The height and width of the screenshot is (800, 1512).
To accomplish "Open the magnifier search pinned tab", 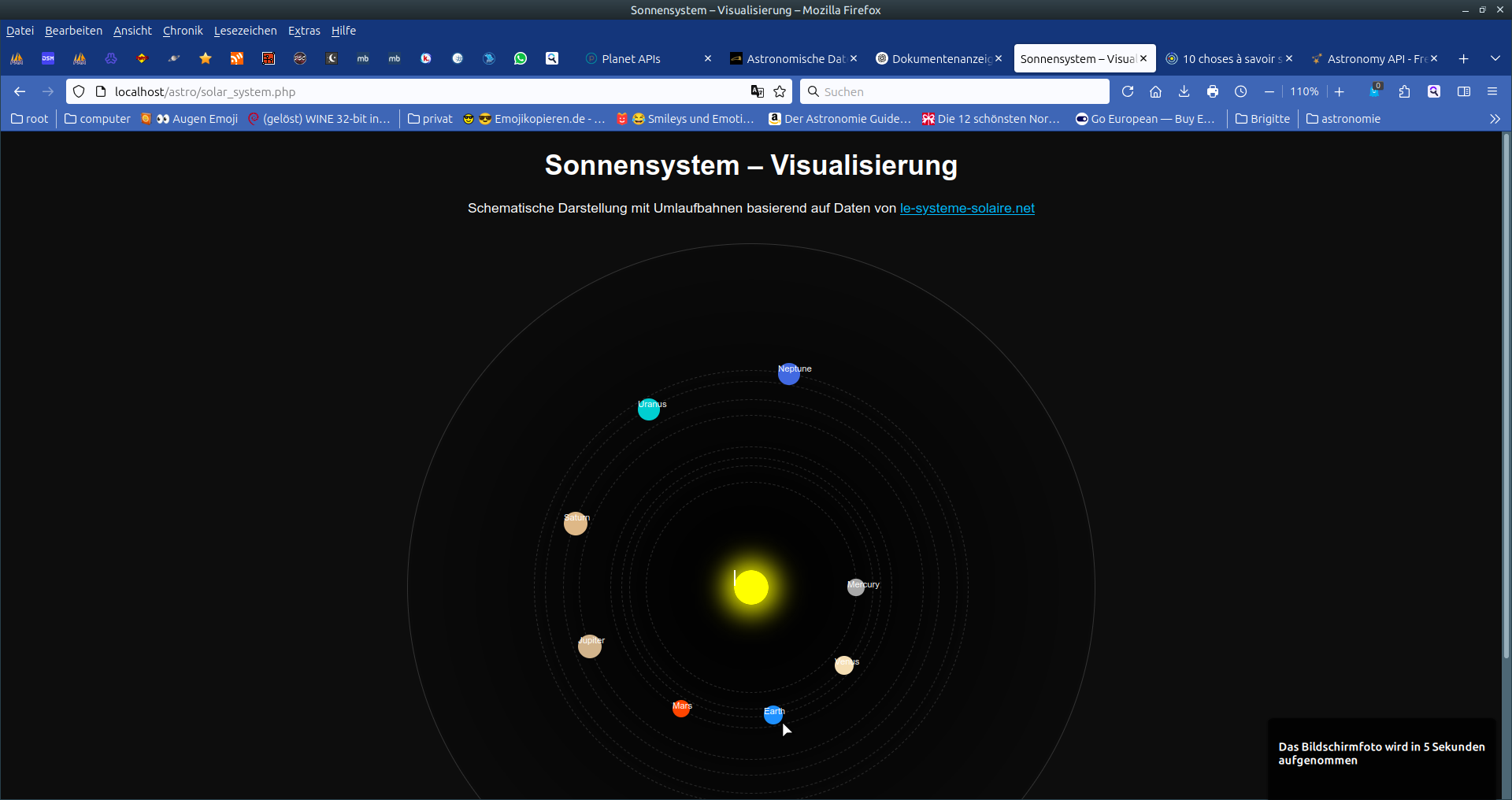I will (552, 58).
